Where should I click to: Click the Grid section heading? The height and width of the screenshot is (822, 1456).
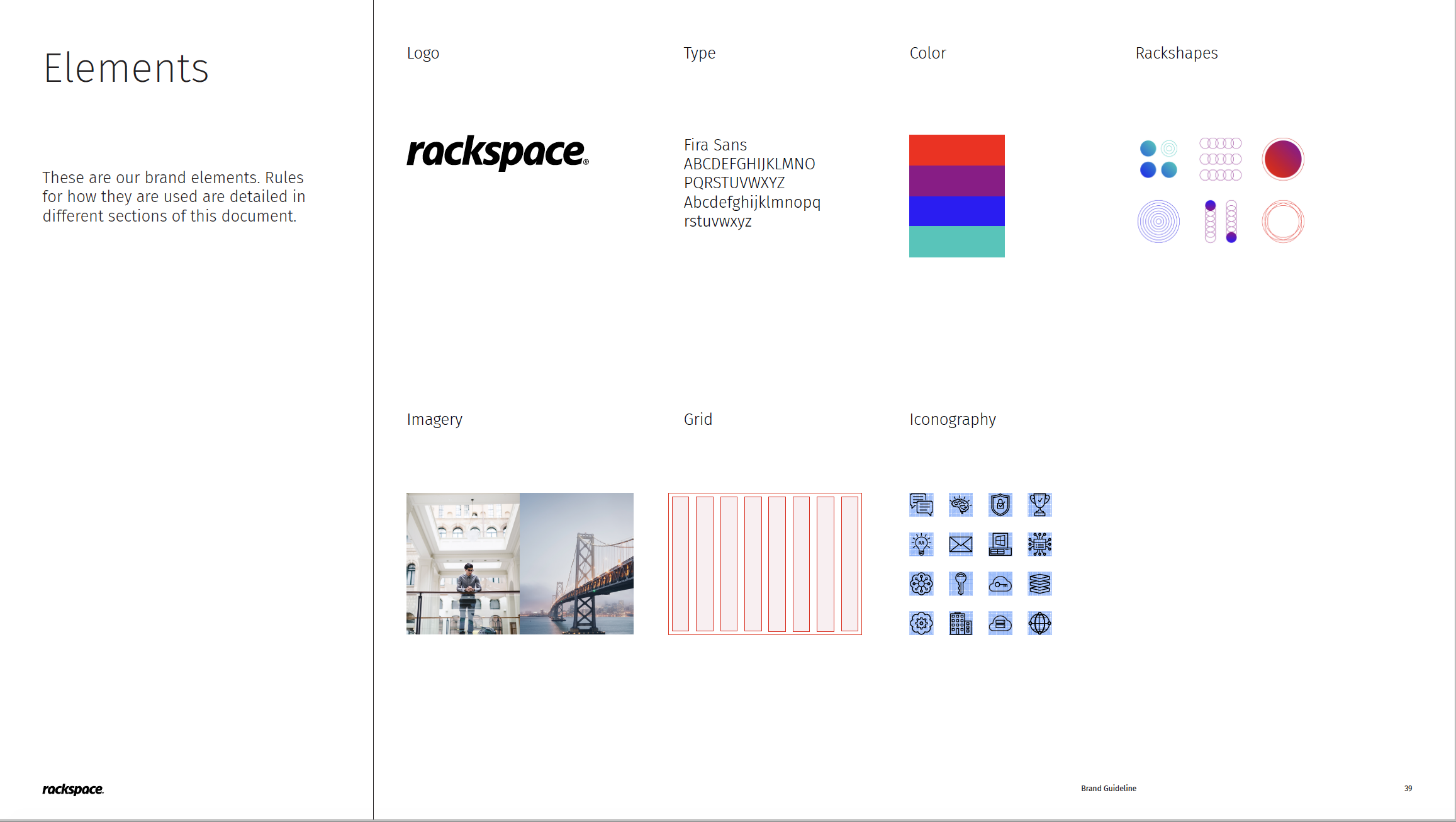coord(698,419)
